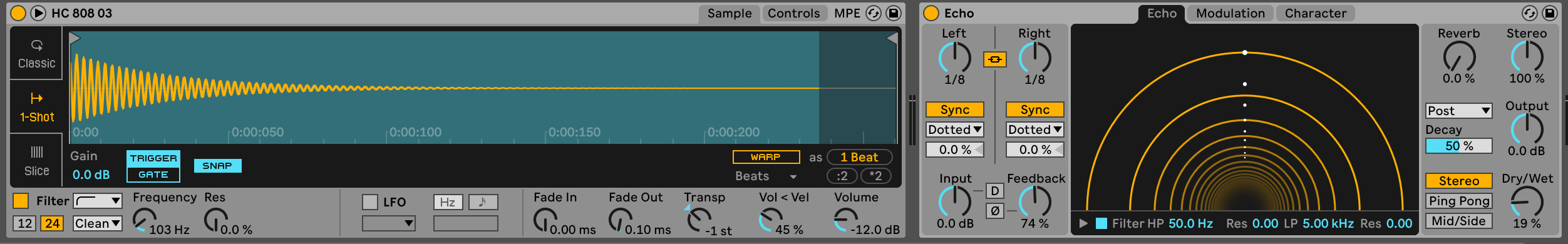
Task: Open the filter type dropdown
Action: (98, 201)
